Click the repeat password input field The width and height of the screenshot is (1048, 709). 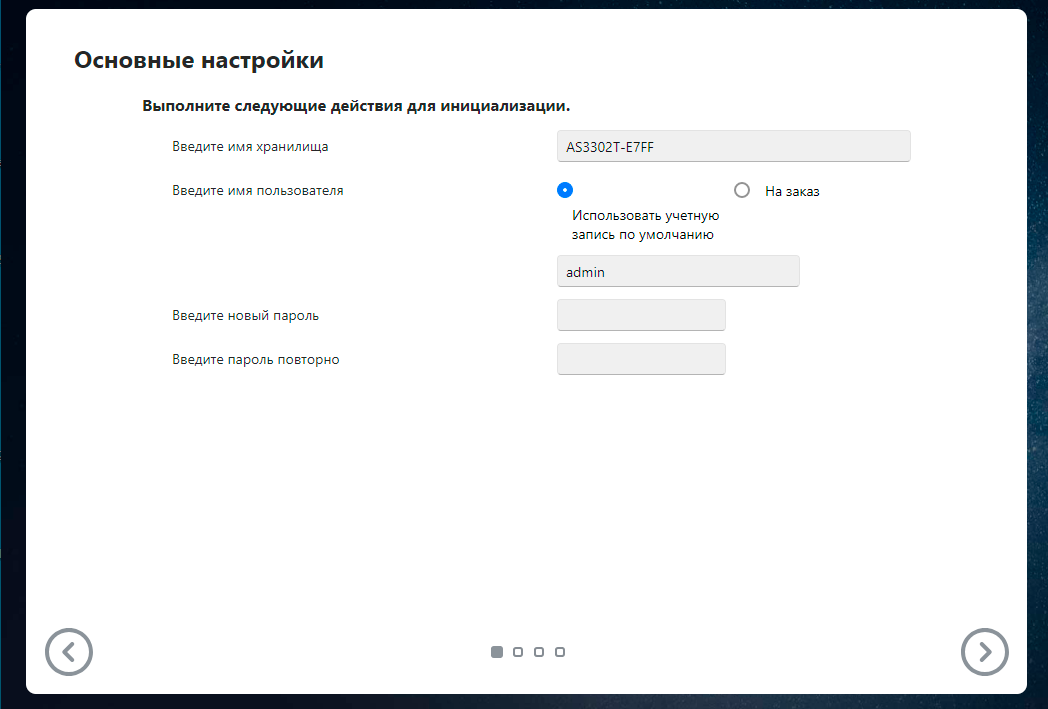(x=642, y=359)
